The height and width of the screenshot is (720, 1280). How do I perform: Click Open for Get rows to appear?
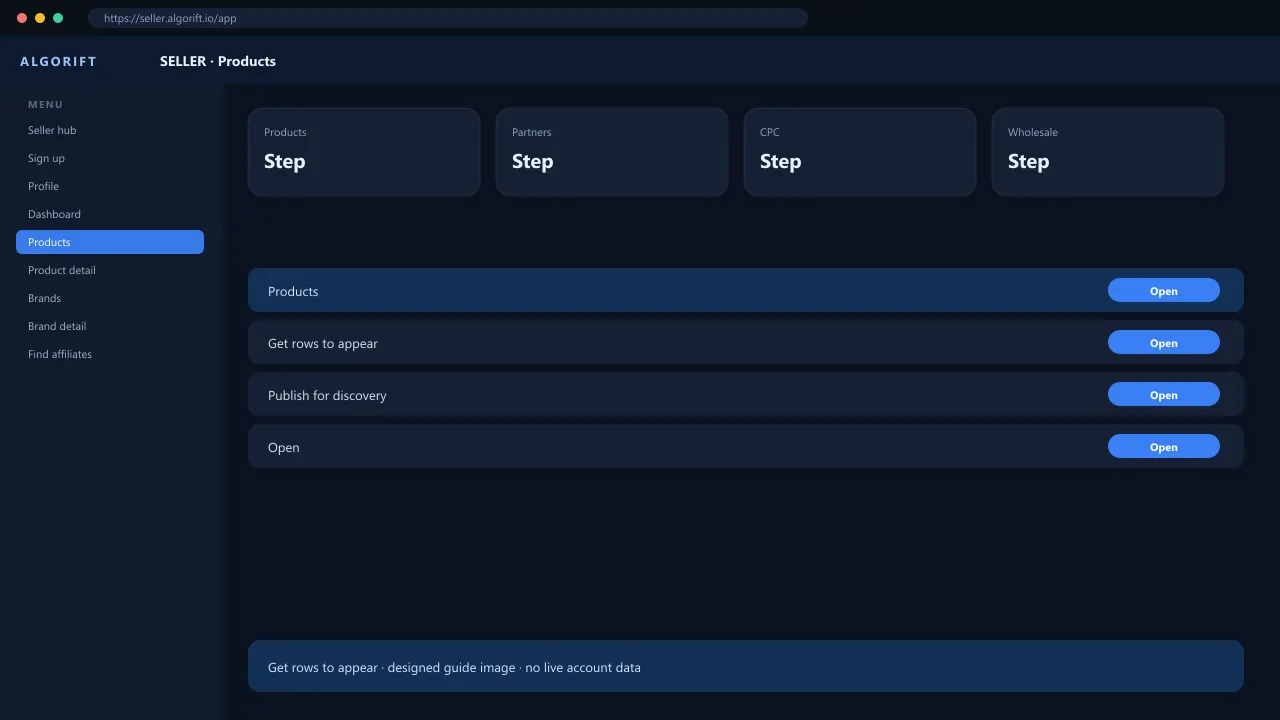point(1164,343)
